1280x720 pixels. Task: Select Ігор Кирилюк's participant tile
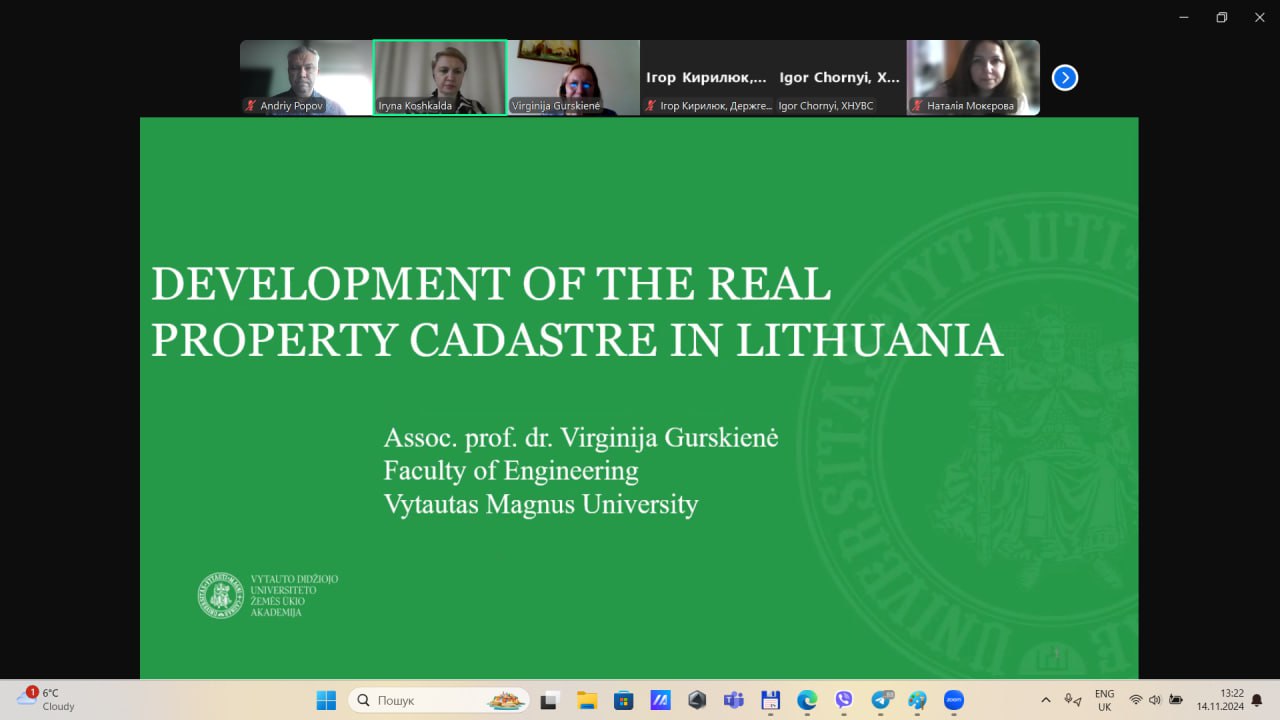coord(707,77)
